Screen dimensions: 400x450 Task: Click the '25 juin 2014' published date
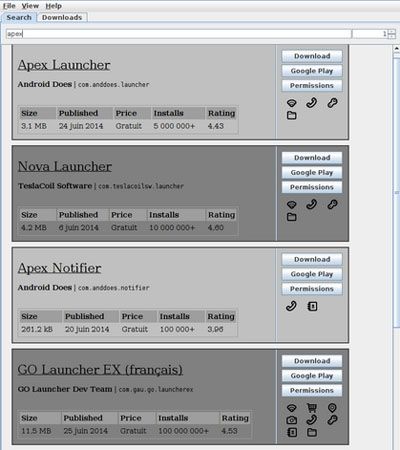click(86, 431)
